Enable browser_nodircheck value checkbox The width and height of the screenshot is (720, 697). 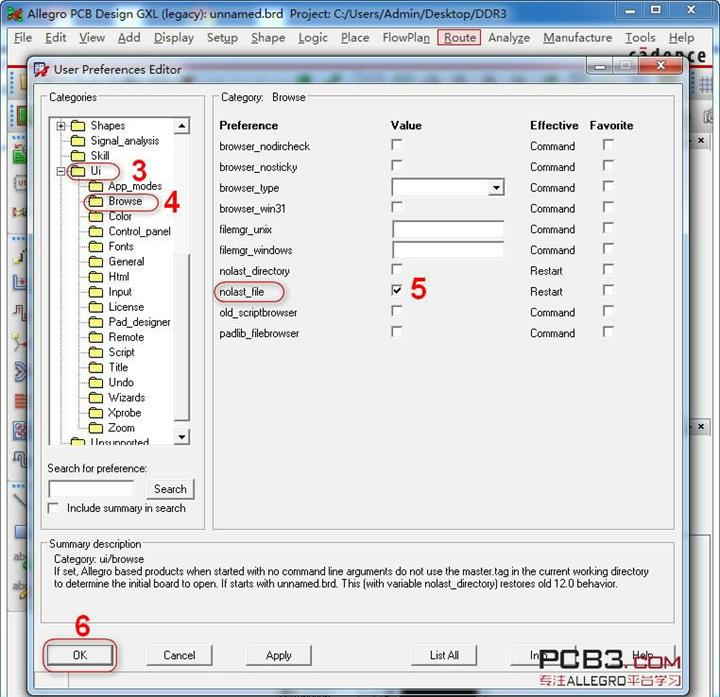pyautogui.click(x=396, y=145)
